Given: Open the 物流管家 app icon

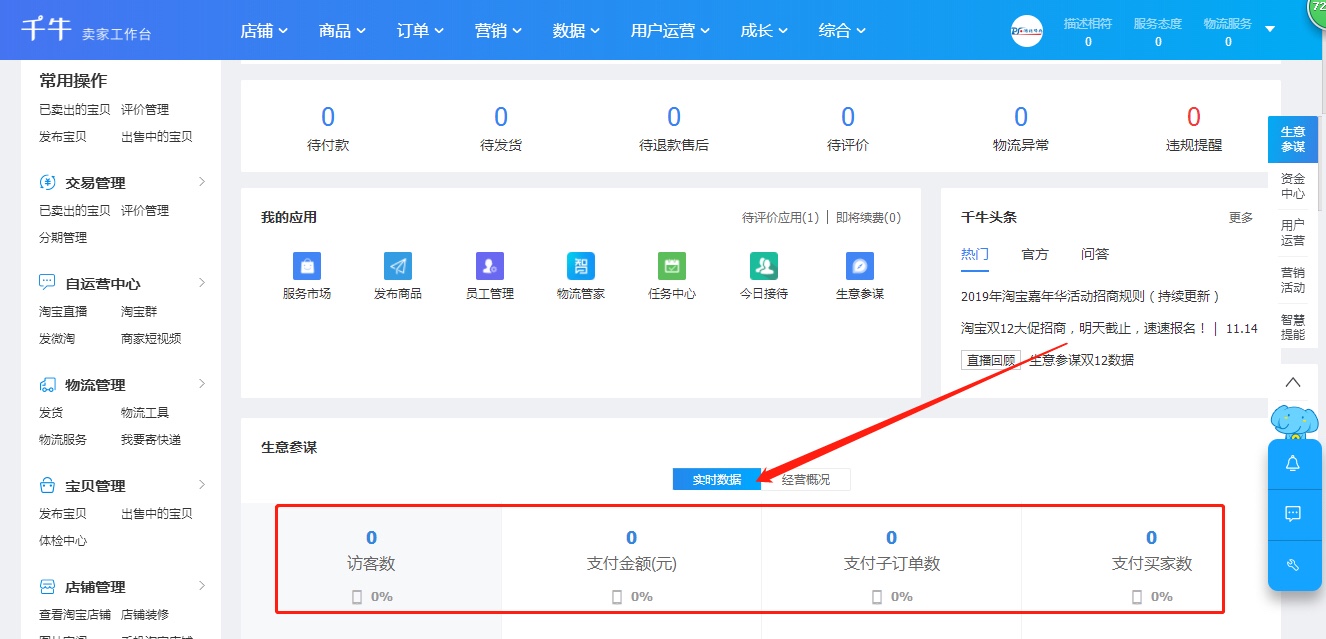Looking at the screenshot, I should [x=581, y=266].
